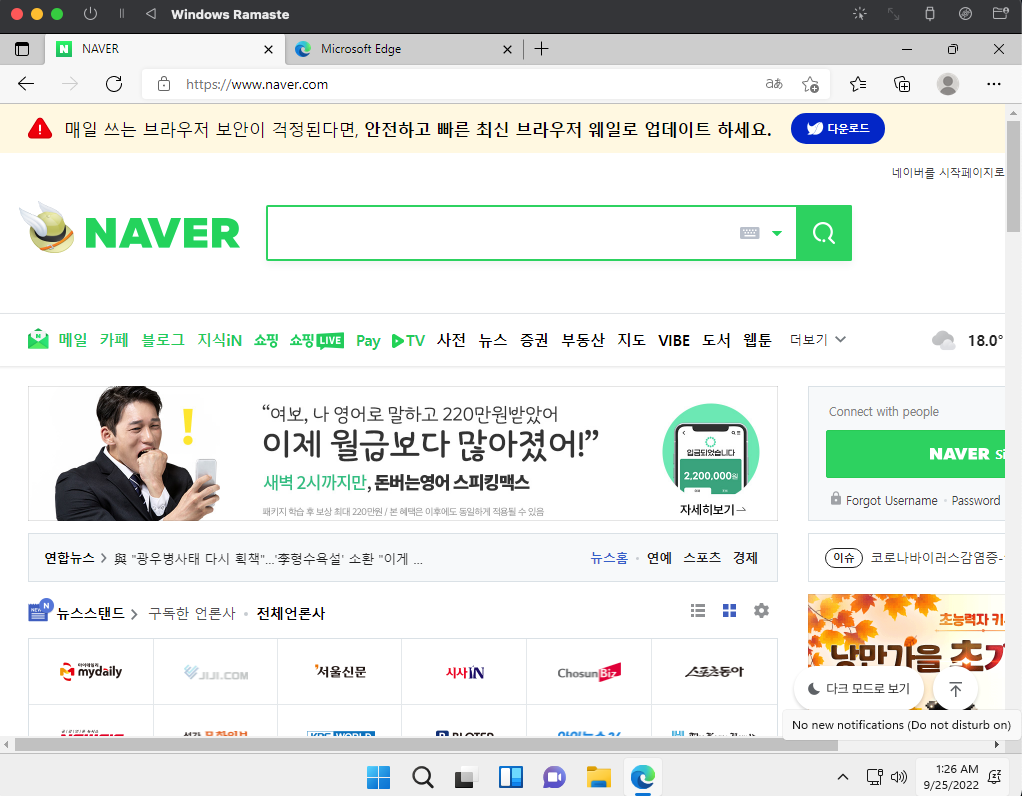The image size is (1022, 796).
Task: Open the 카페 menu item
Action: [114, 340]
